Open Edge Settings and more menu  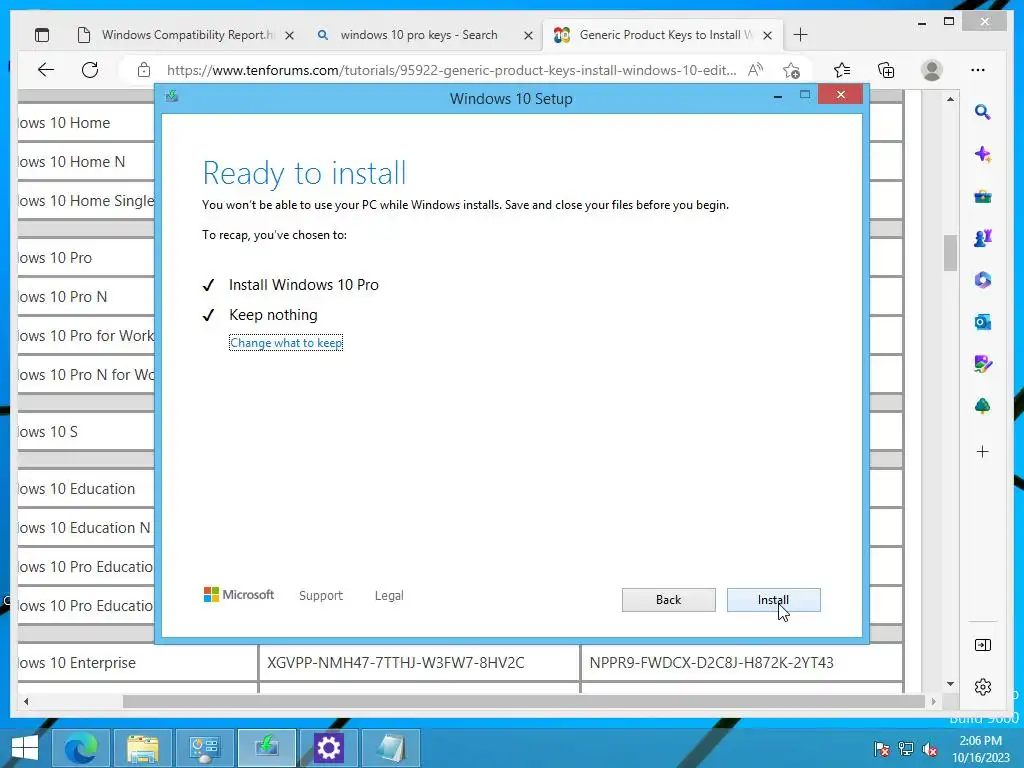pos(978,70)
